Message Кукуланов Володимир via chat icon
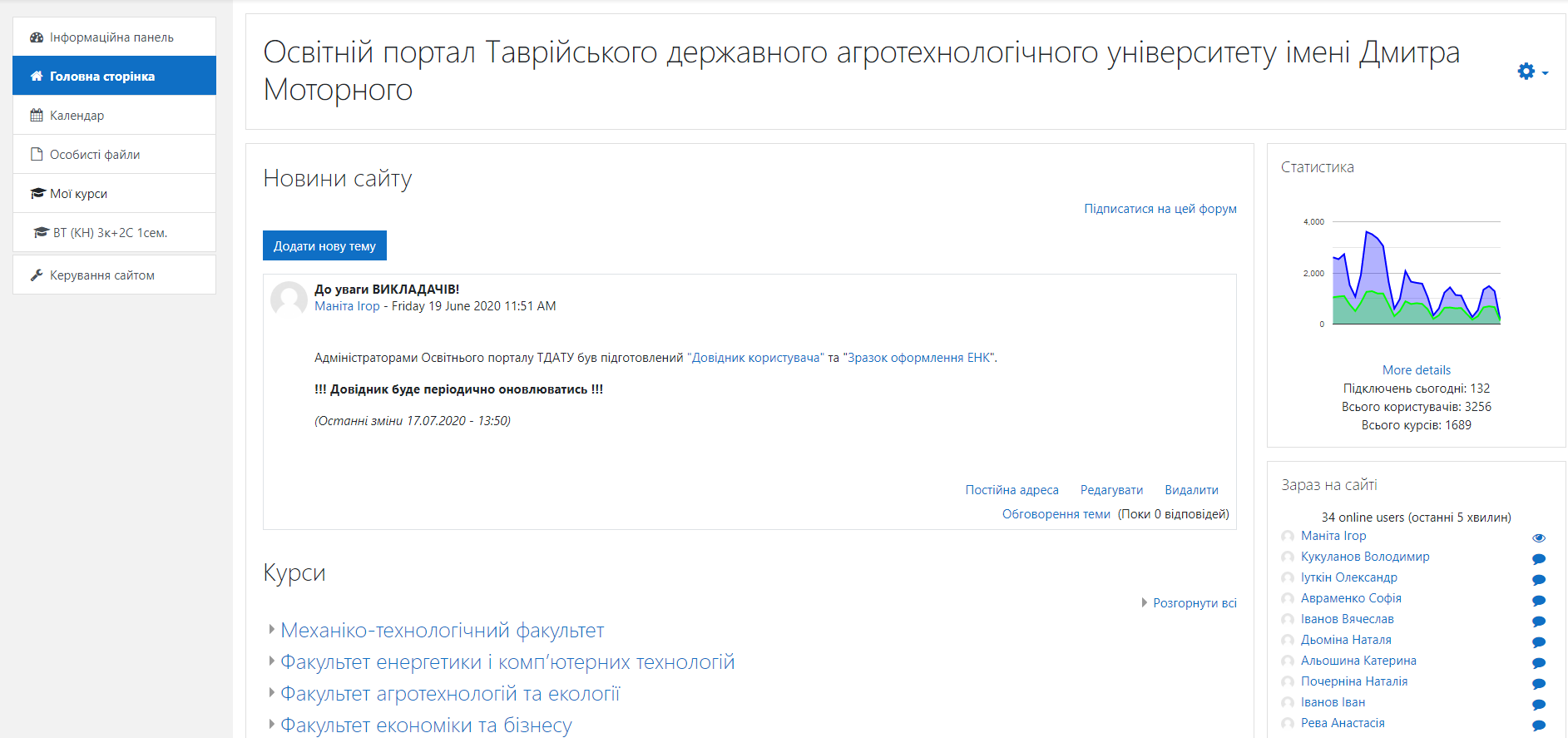Image resolution: width=1568 pixels, height=738 pixels. [1539, 559]
